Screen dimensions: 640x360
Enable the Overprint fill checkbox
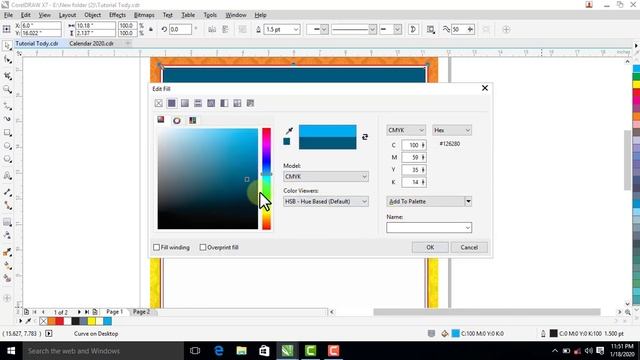pos(203,247)
